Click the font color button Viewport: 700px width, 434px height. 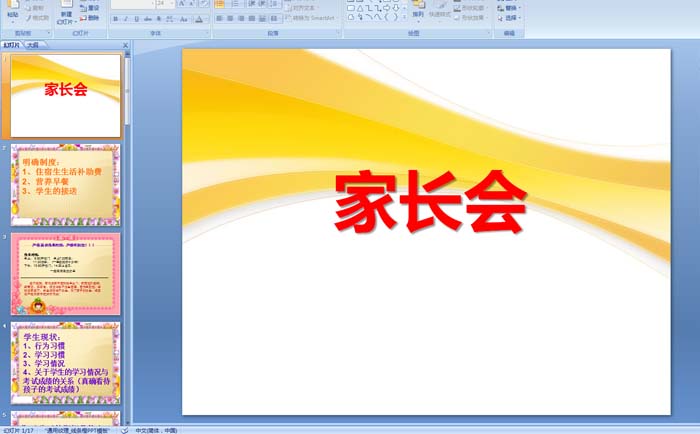(200, 19)
